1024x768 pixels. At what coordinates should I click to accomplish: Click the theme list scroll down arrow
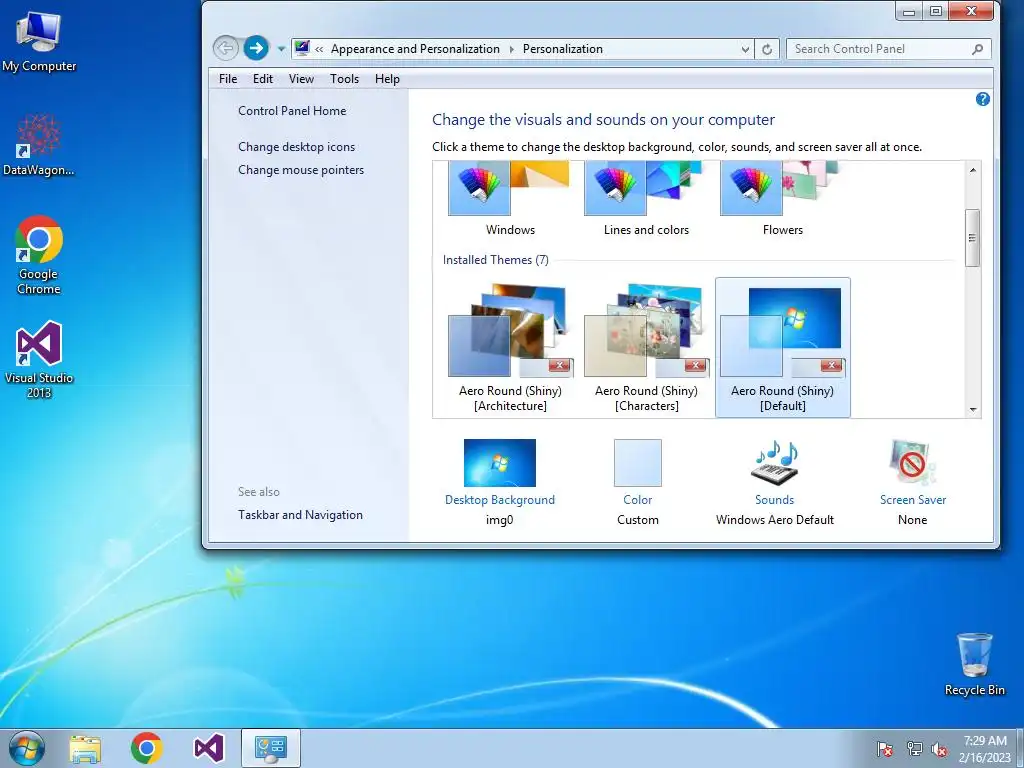coord(972,409)
